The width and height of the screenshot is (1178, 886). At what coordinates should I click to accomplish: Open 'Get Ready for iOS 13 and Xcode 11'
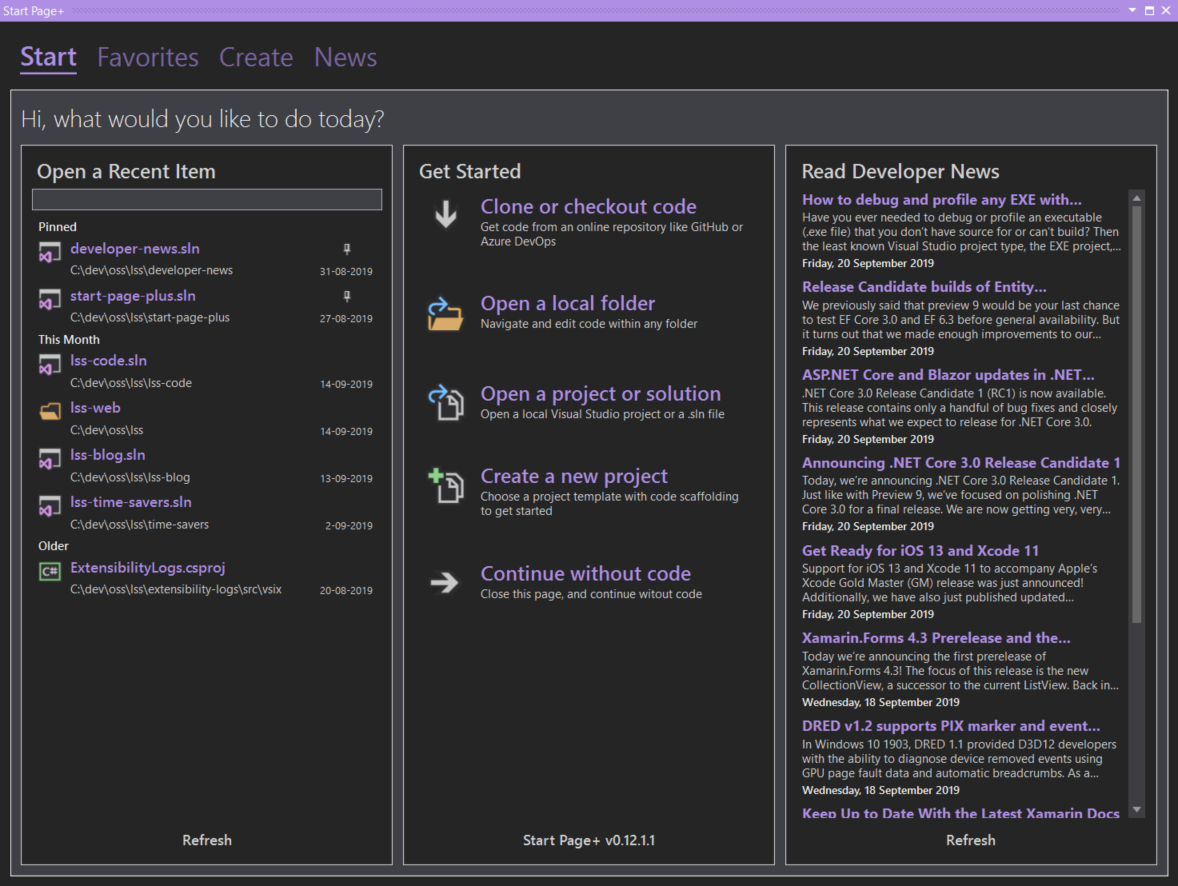tap(920, 551)
